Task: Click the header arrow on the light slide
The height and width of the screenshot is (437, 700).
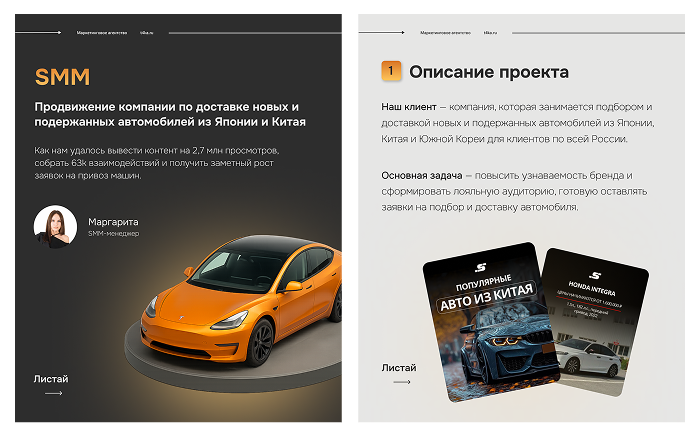Action: pos(382,33)
